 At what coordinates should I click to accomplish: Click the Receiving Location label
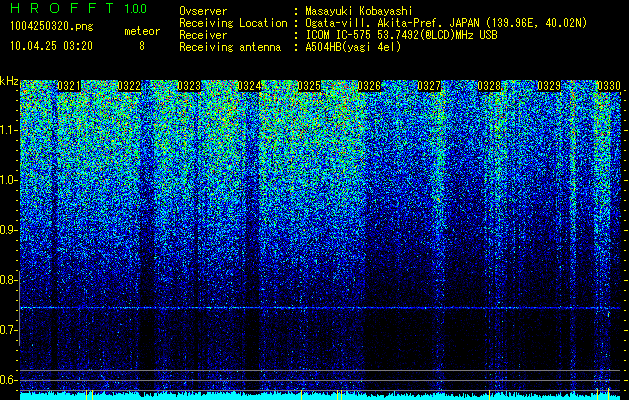pyautogui.click(x=233, y=24)
